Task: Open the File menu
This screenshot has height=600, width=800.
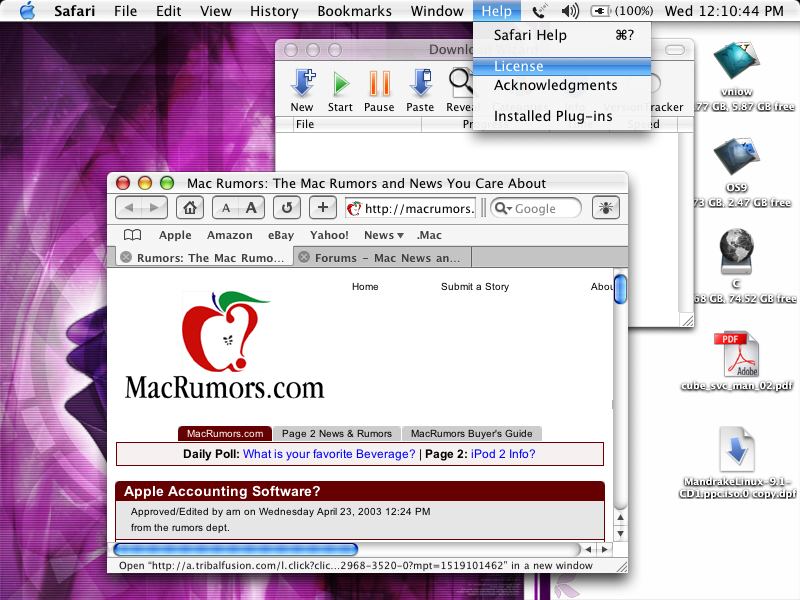Action: click(126, 11)
